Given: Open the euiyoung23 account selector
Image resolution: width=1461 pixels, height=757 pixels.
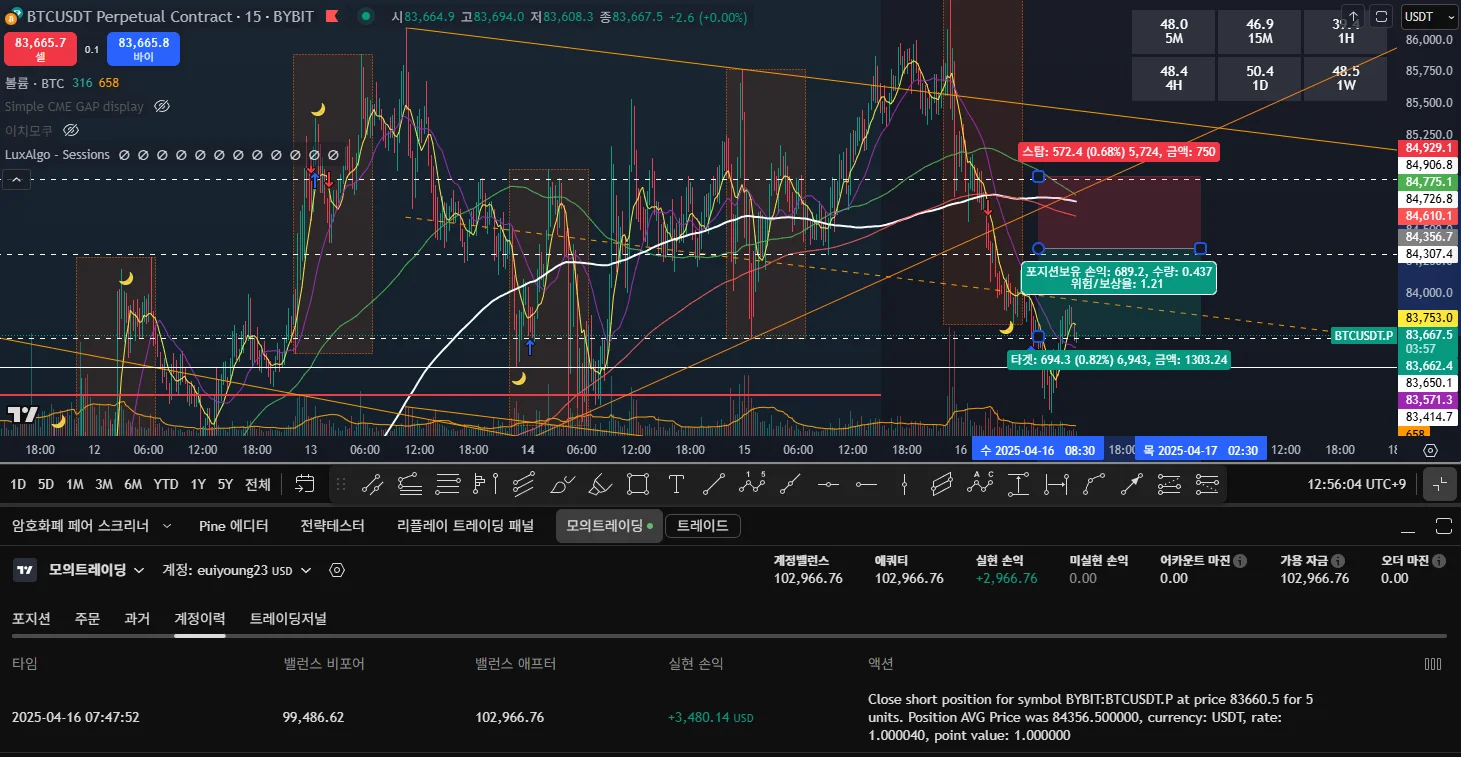Looking at the screenshot, I should [x=237, y=570].
